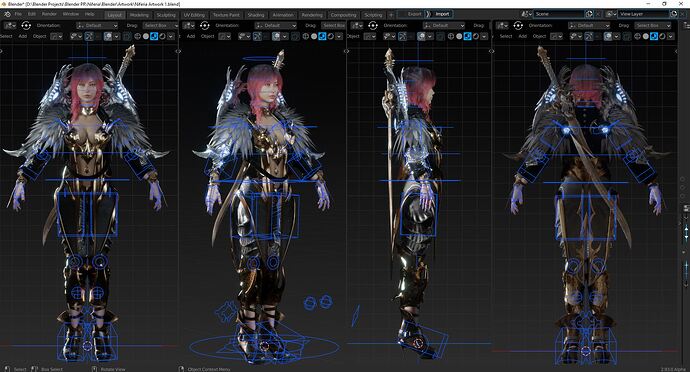
Task: Expand Orientation Default dropdown in leftmost viewport
Action: pos(97,26)
